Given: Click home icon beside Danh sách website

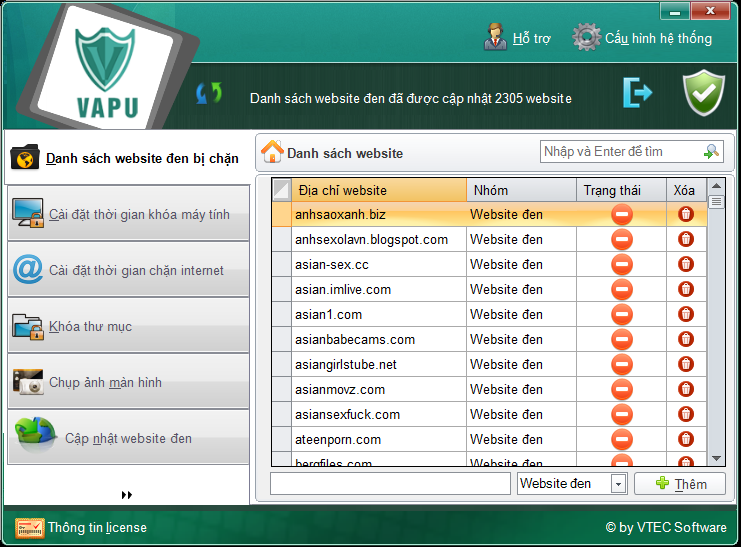Looking at the screenshot, I should [x=272, y=152].
